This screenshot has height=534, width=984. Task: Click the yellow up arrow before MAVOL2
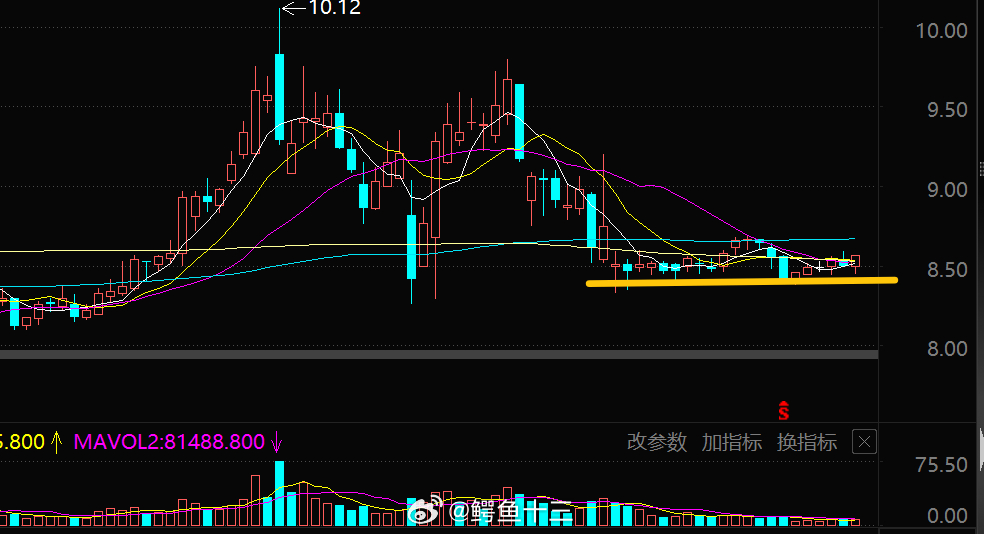(x=56, y=442)
